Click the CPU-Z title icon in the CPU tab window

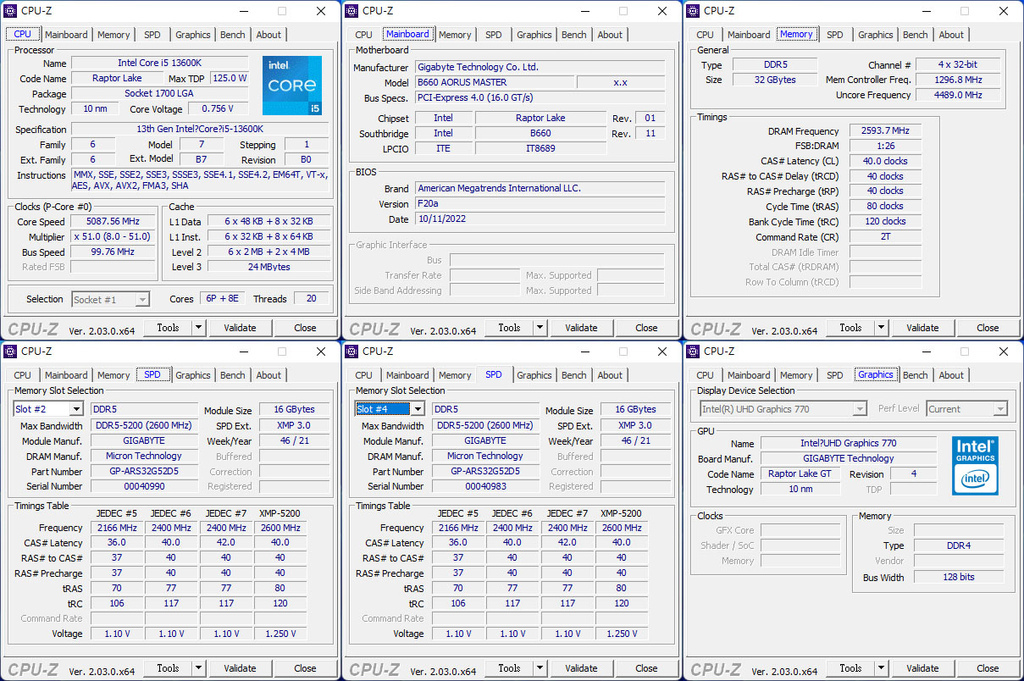tap(10, 10)
